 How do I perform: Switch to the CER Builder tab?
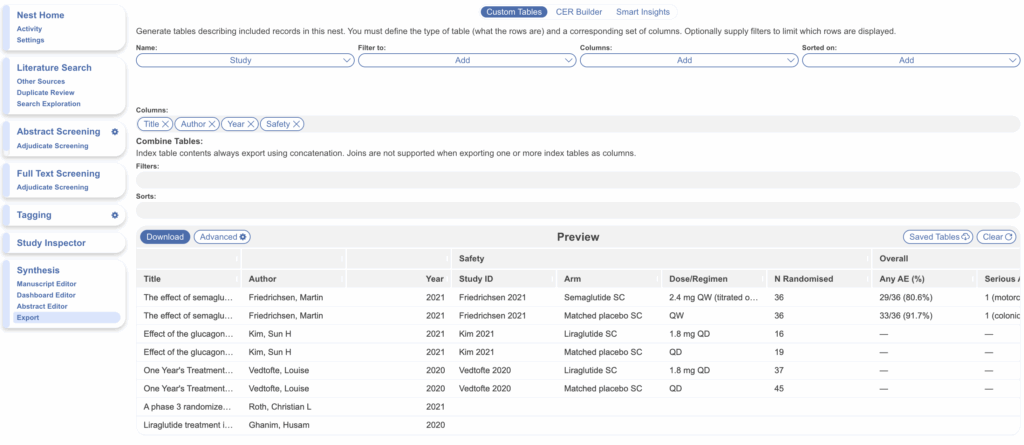pos(579,12)
